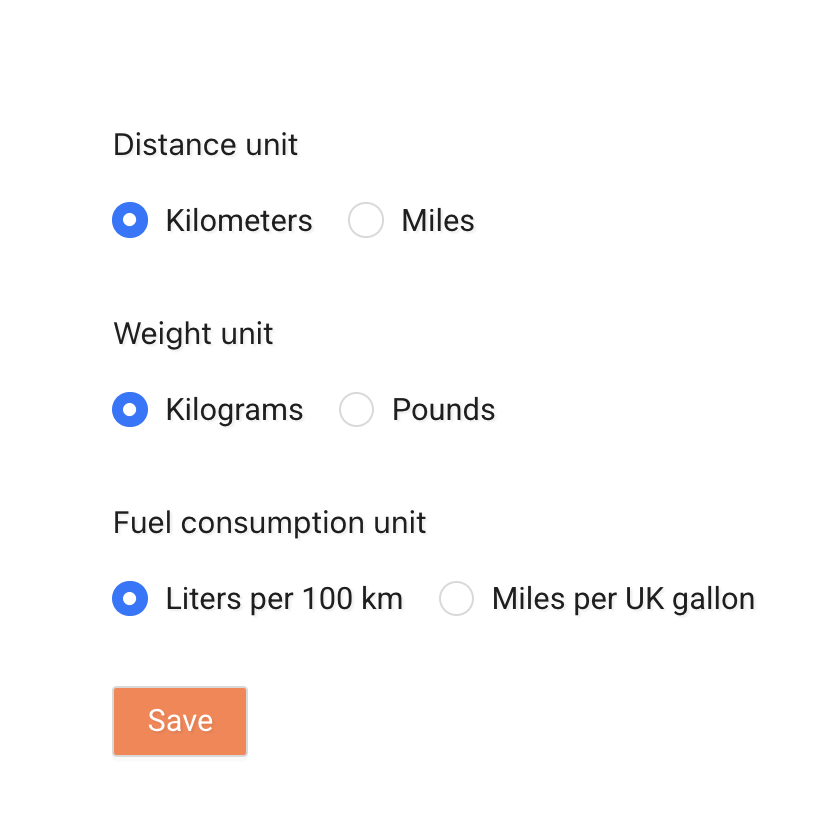Viewport: 830px width, 830px height.
Task: Choose Liters per 100 km option
Action: point(130,598)
